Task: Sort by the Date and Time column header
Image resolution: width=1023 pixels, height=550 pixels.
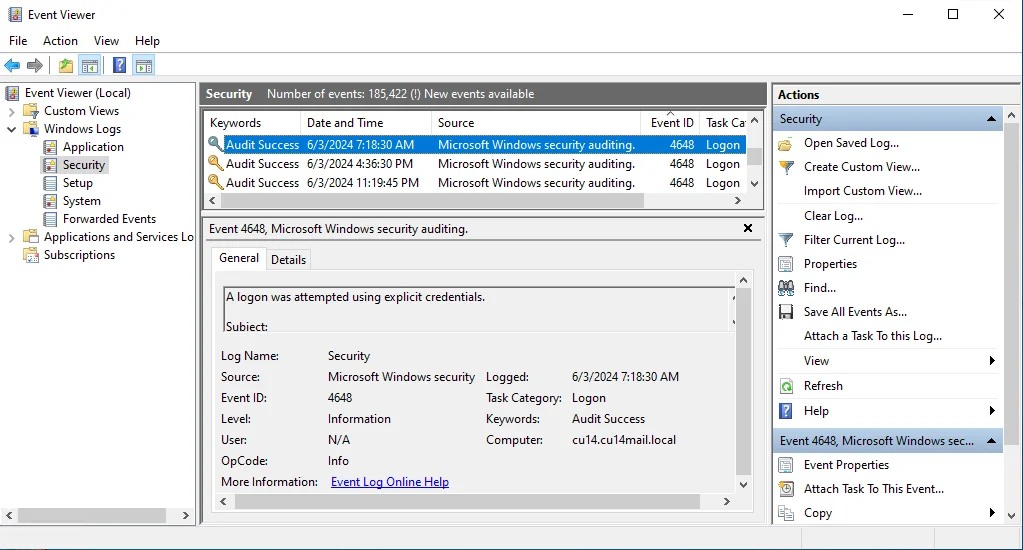Action: click(x=365, y=123)
